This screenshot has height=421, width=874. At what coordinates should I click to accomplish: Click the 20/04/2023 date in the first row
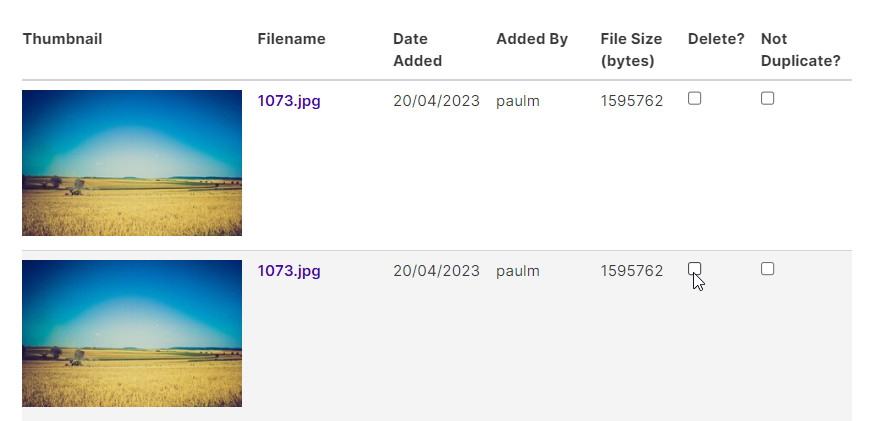(436, 101)
